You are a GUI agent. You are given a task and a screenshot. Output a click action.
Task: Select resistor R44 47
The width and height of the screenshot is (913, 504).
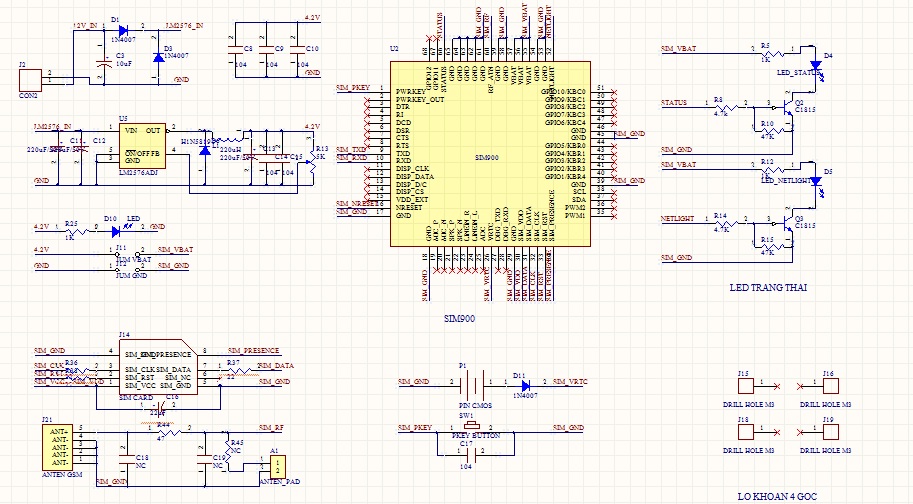click(169, 432)
